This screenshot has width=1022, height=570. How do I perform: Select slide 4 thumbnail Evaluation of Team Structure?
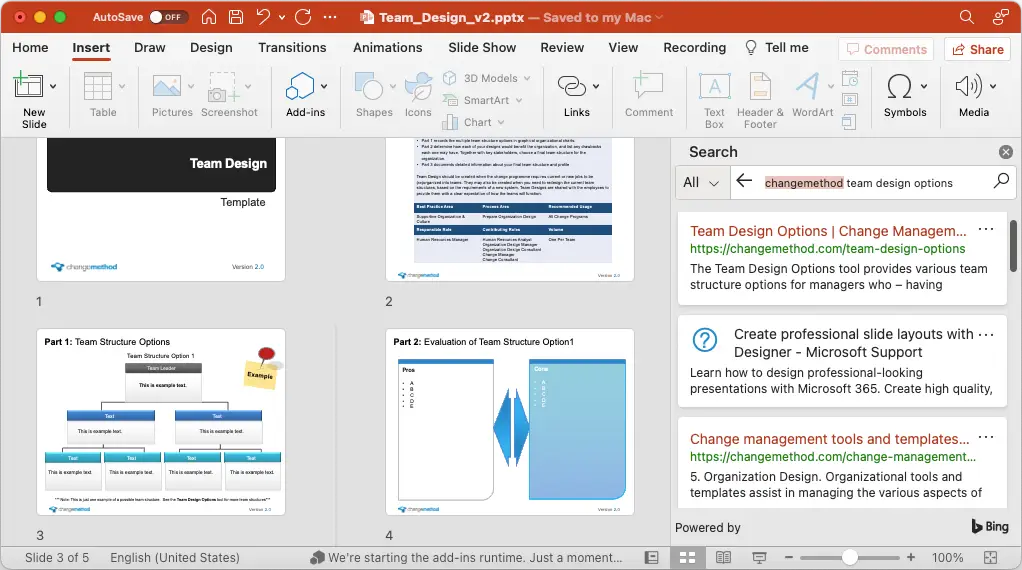click(510, 422)
